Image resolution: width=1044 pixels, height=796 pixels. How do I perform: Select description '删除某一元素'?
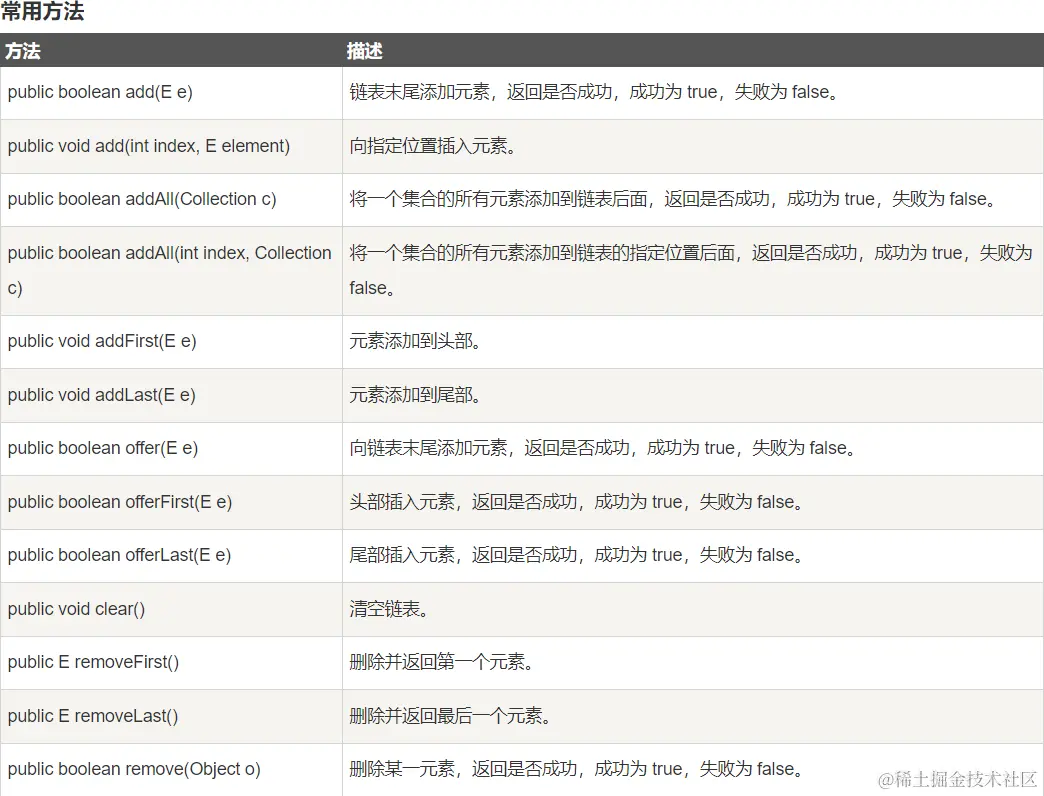click(x=402, y=769)
